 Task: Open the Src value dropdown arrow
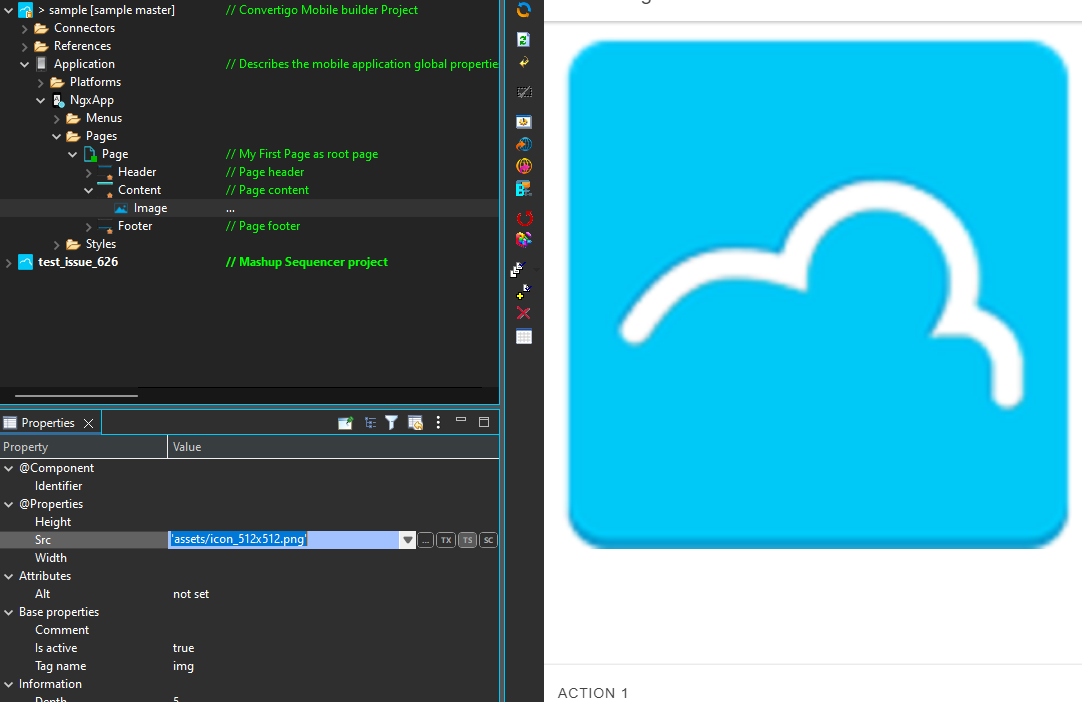point(407,540)
